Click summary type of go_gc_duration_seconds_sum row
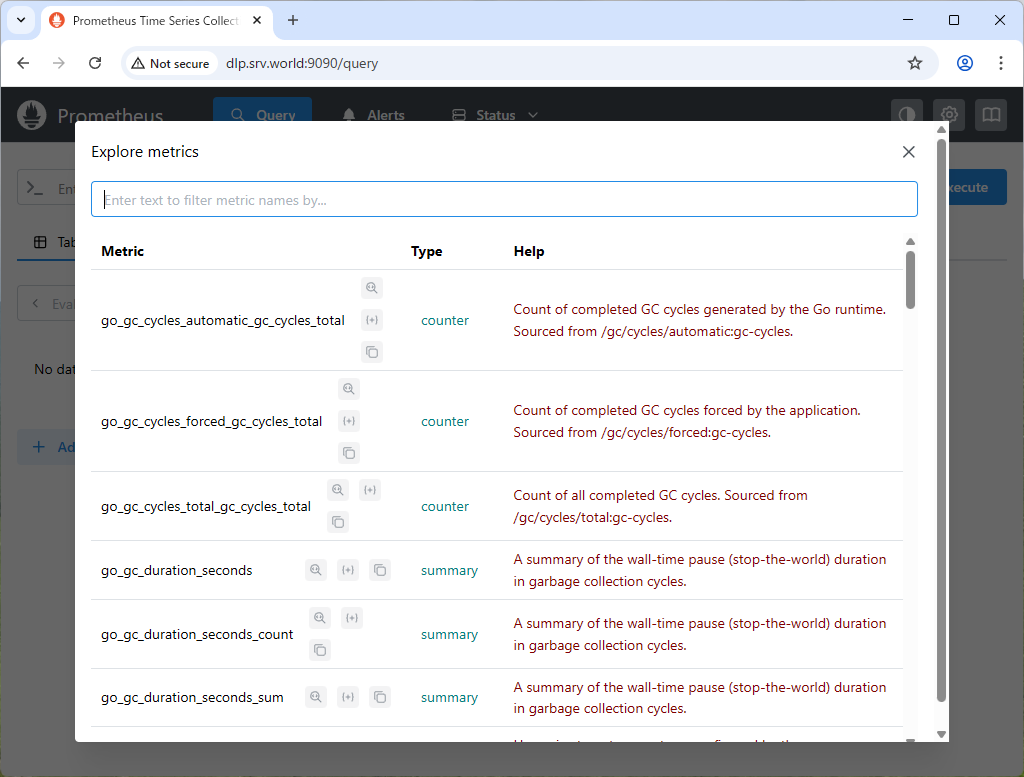Viewport: 1024px width, 777px height. tap(449, 697)
